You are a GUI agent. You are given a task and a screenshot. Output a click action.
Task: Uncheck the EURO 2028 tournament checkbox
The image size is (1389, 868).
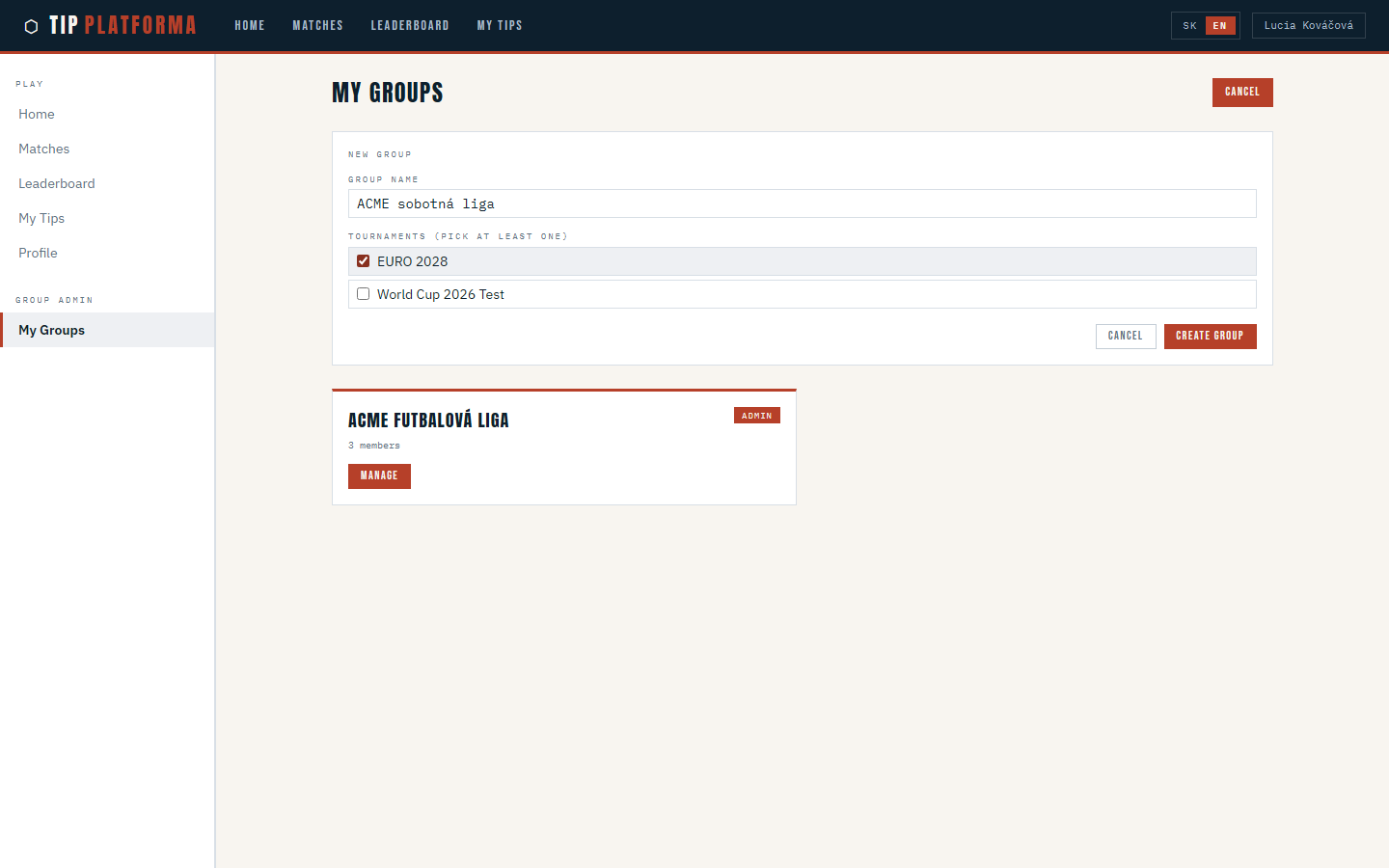(x=364, y=261)
